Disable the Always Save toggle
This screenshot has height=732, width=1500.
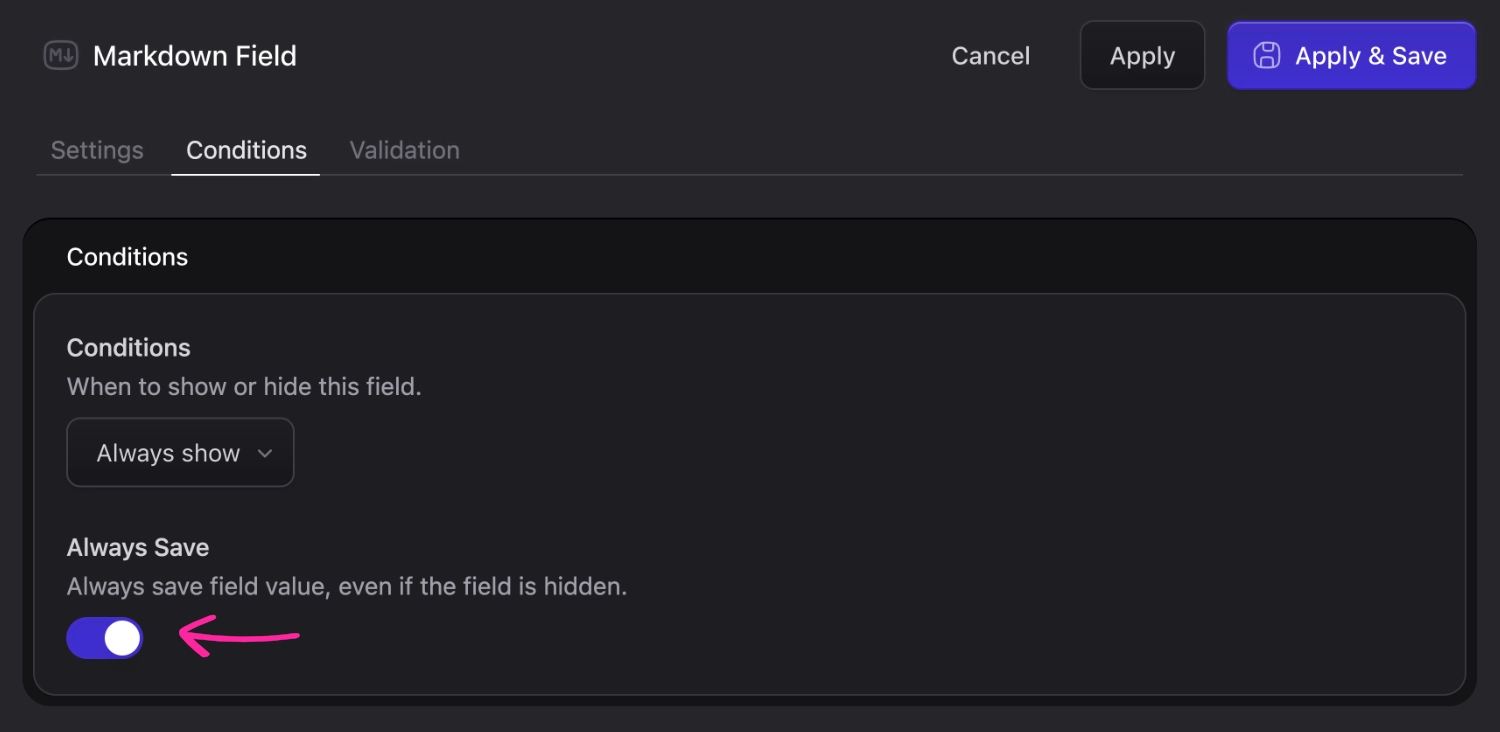tap(105, 638)
